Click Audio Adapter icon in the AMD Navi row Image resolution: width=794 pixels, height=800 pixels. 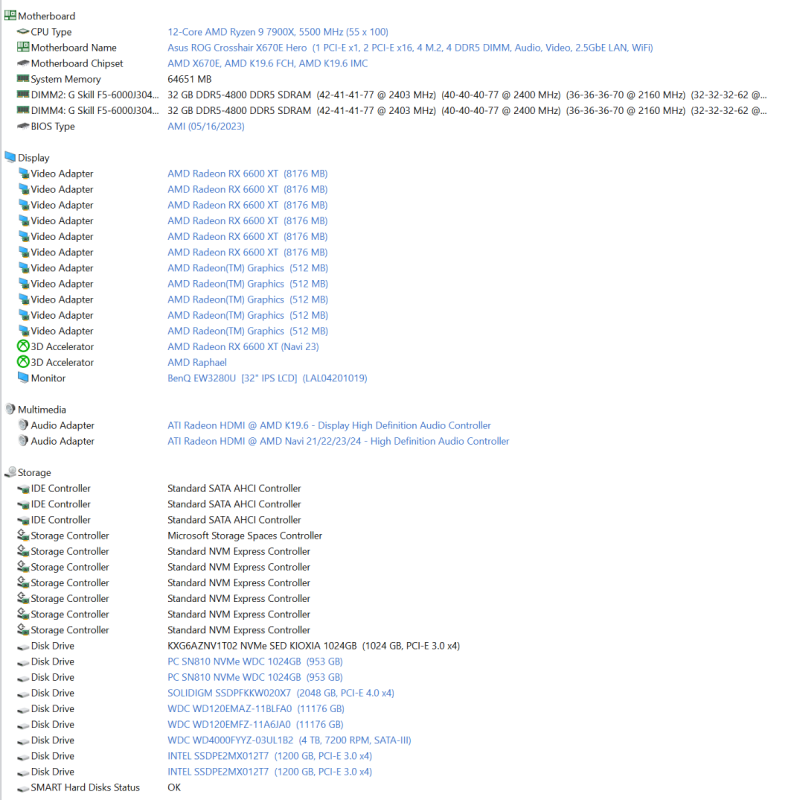pos(23,441)
